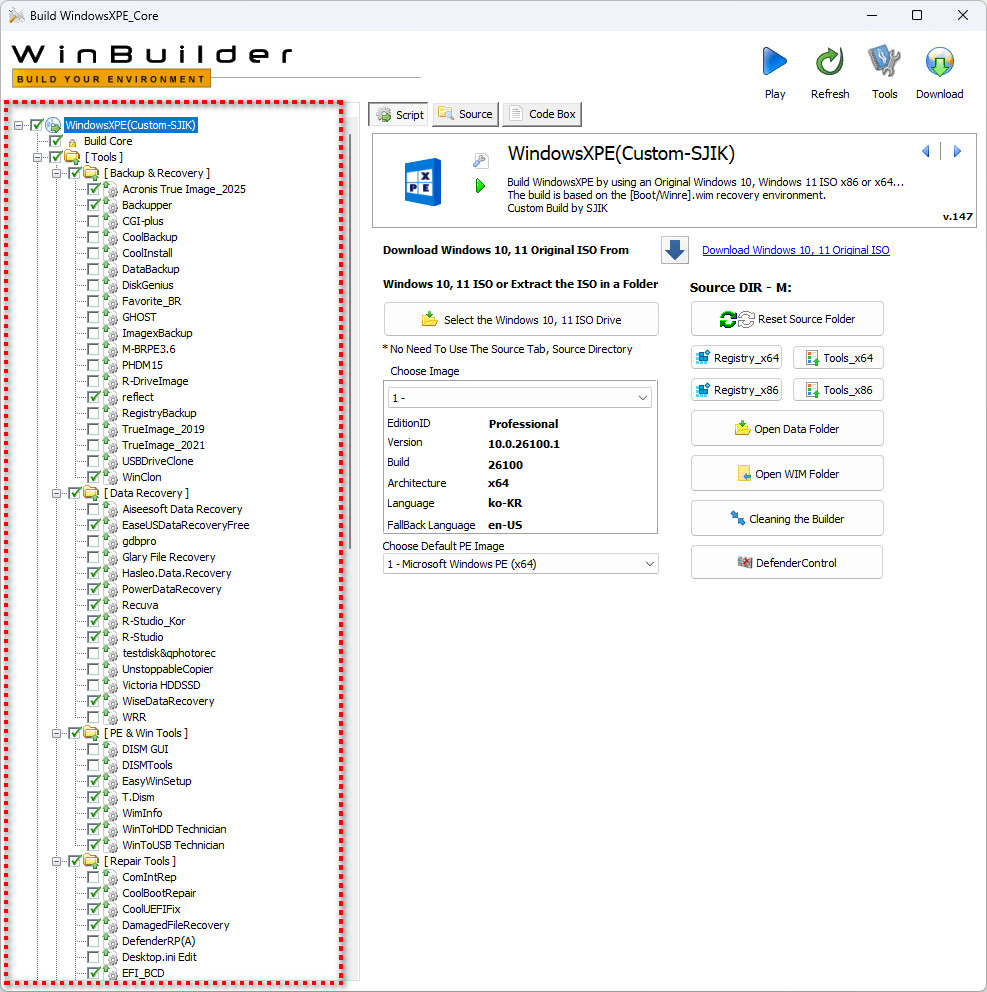Click the gear icon beside WimInfo

coord(111,814)
